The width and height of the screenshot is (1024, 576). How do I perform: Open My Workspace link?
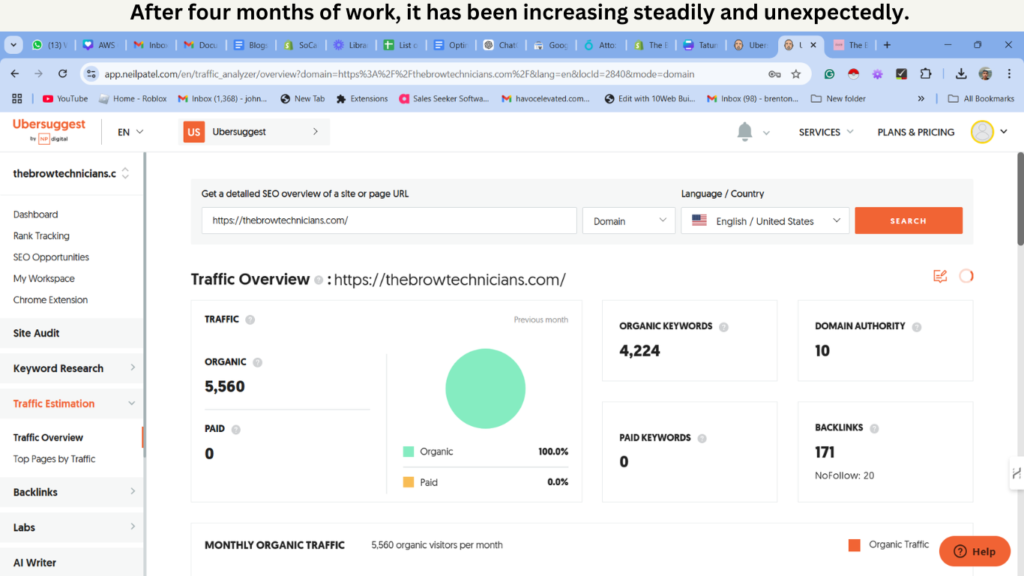coord(44,279)
